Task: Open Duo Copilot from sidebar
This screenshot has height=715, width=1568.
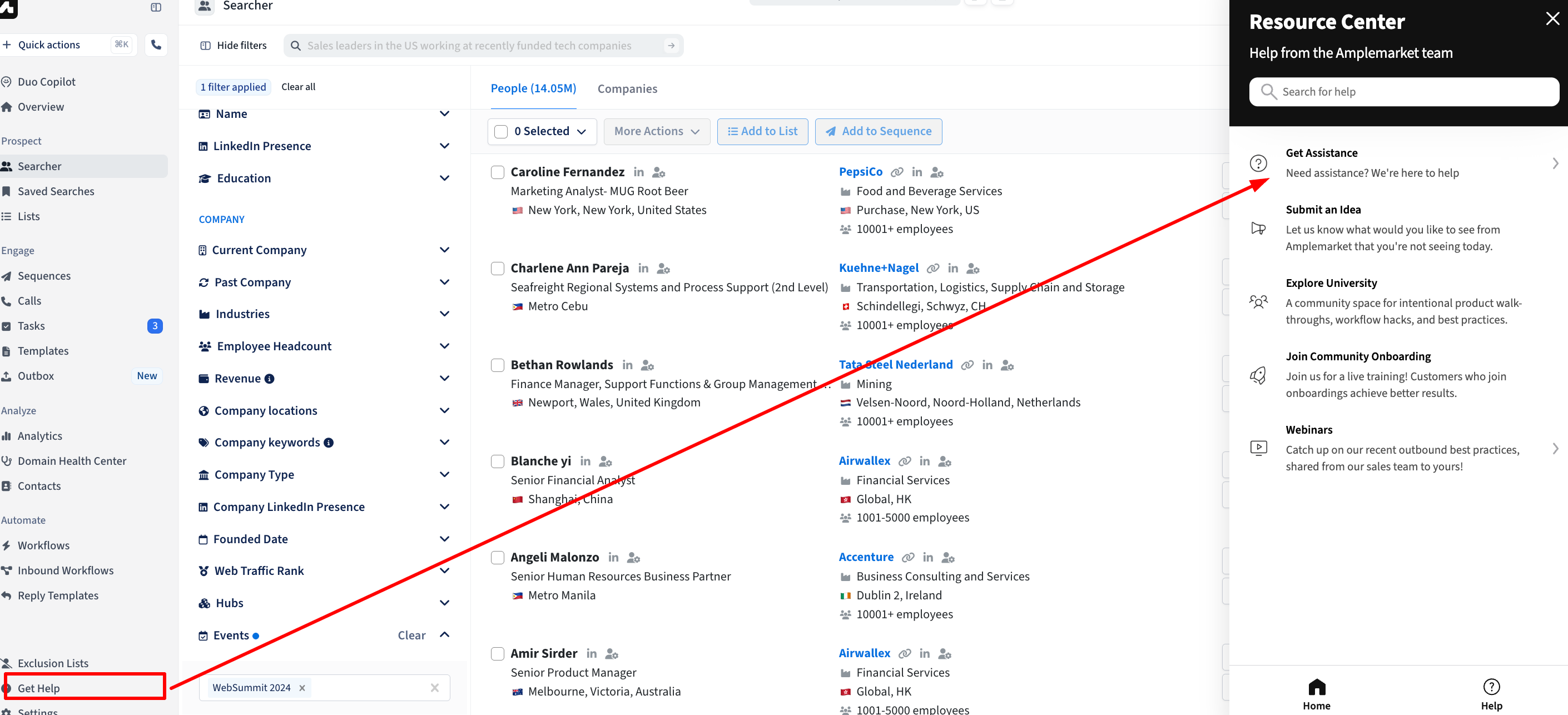Action: (46, 82)
